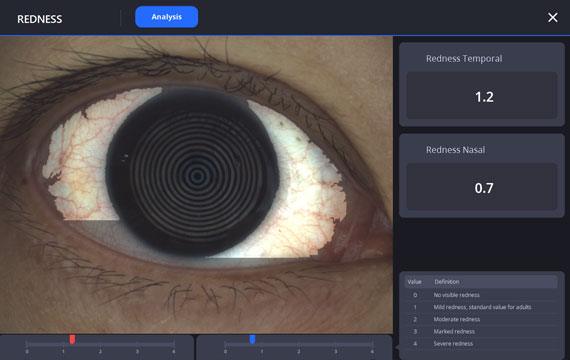Click the Redness Nasal panel heading
Screen dimensions: 570x360
(x=455, y=150)
